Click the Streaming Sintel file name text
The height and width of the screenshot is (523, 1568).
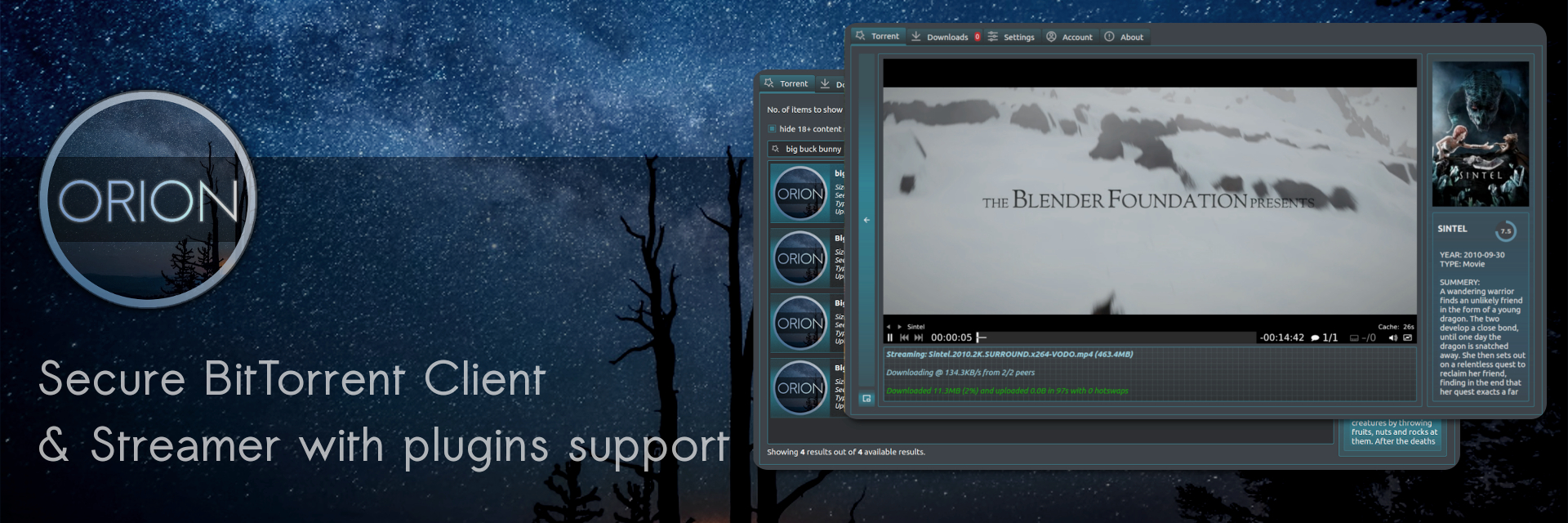click(x=1009, y=355)
